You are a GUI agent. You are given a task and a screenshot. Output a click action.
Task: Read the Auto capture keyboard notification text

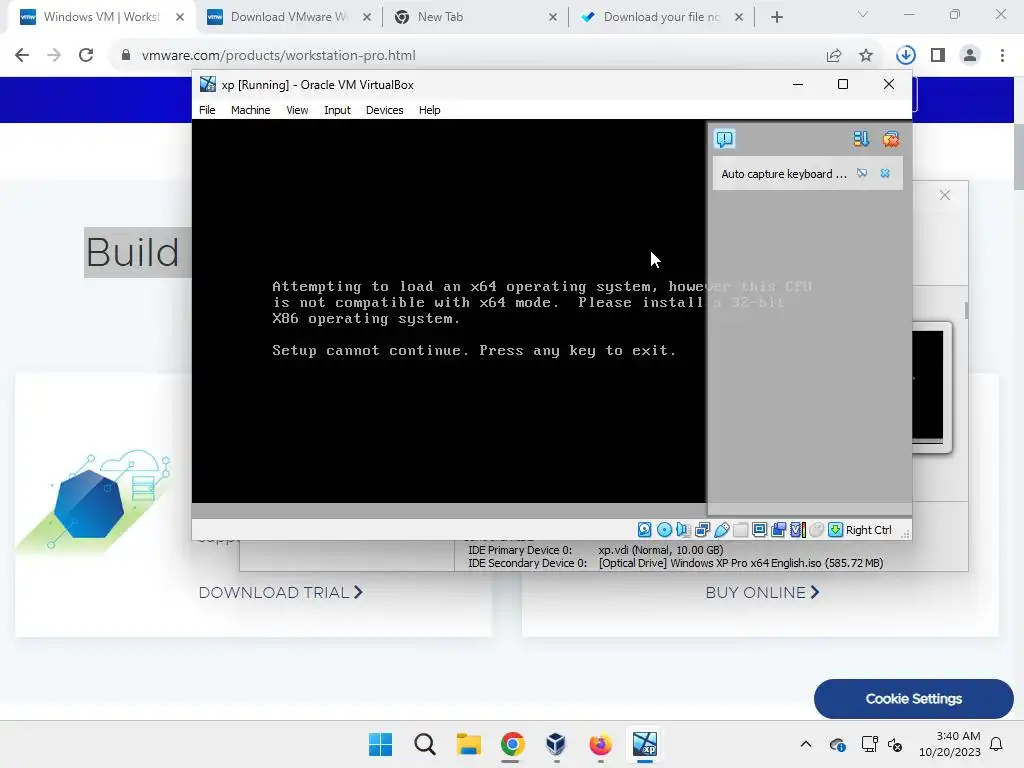click(784, 174)
